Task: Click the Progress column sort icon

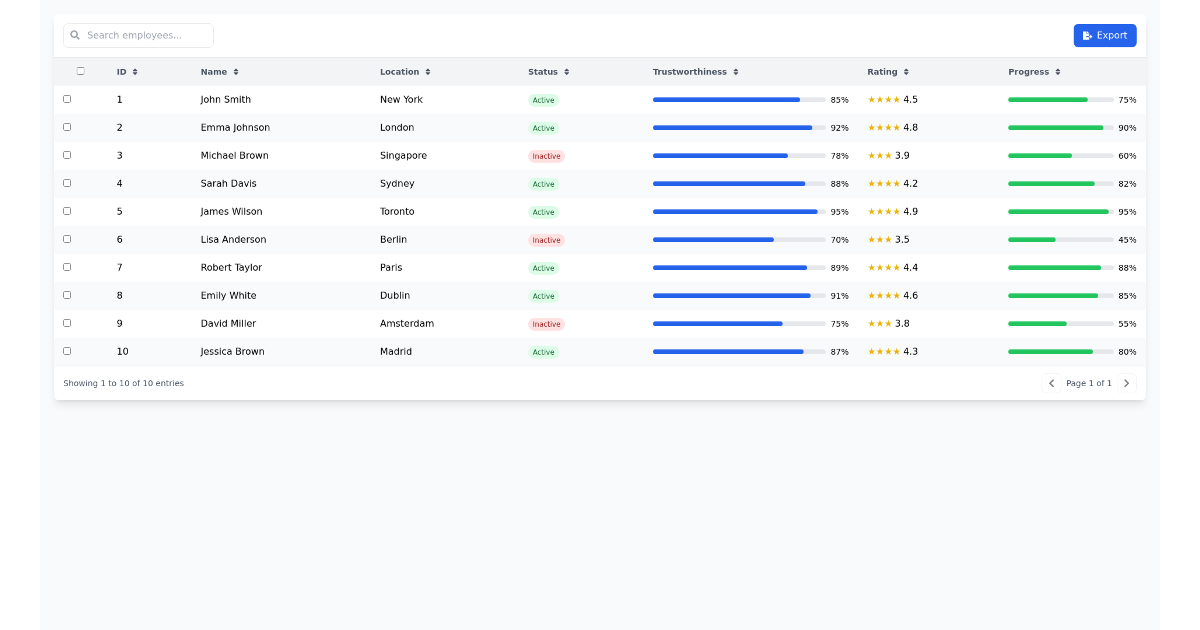Action: pos(1058,72)
